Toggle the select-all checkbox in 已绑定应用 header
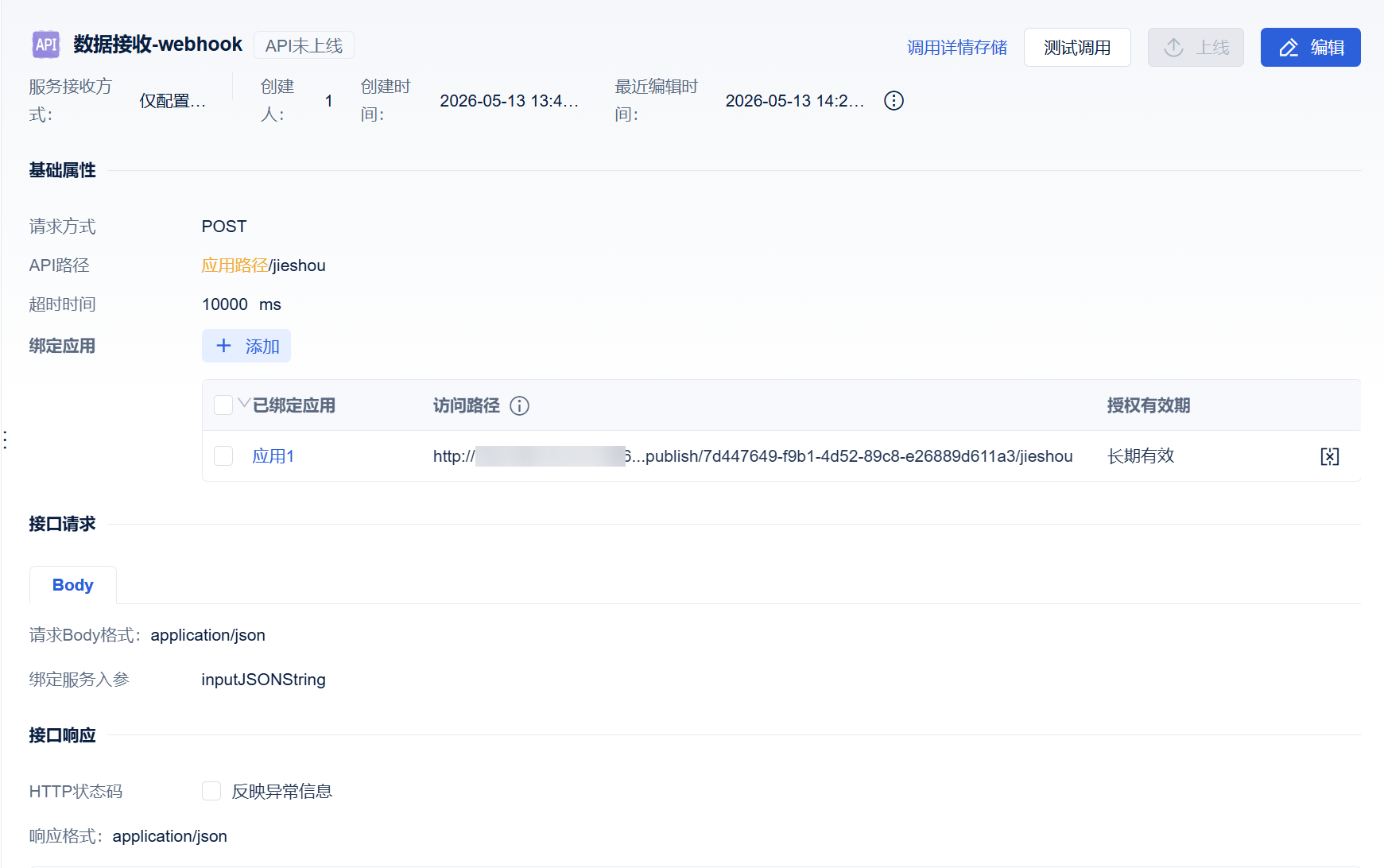Image resolution: width=1384 pixels, height=868 pixels. 223,405
